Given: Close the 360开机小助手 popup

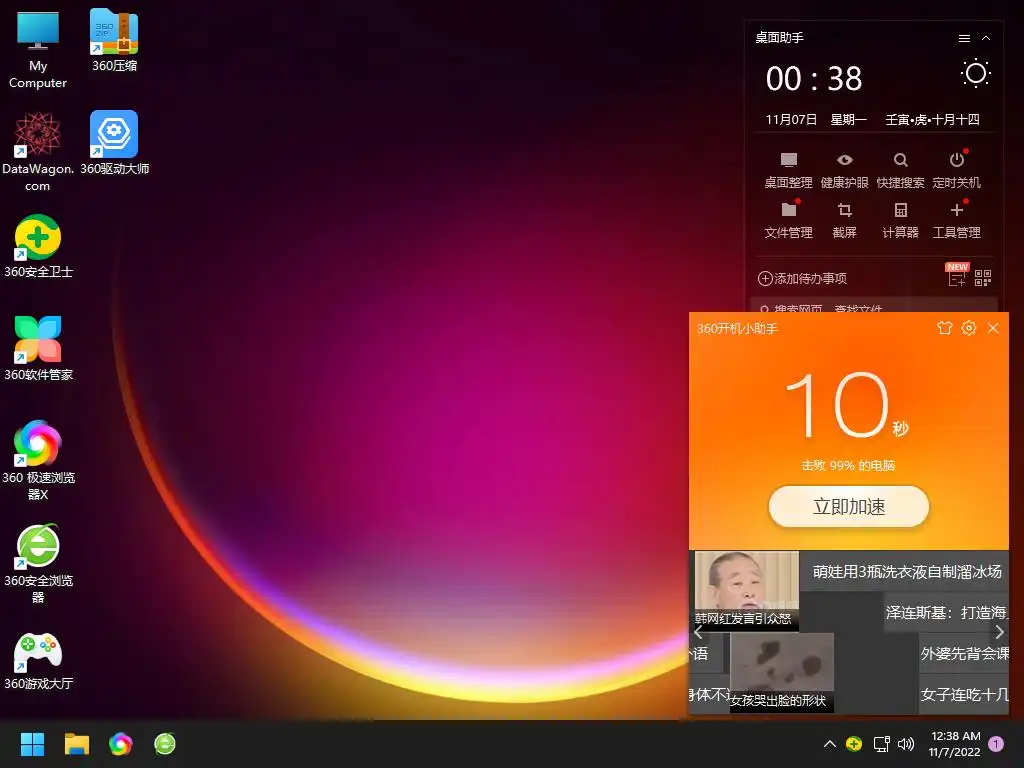Looking at the screenshot, I should point(993,328).
